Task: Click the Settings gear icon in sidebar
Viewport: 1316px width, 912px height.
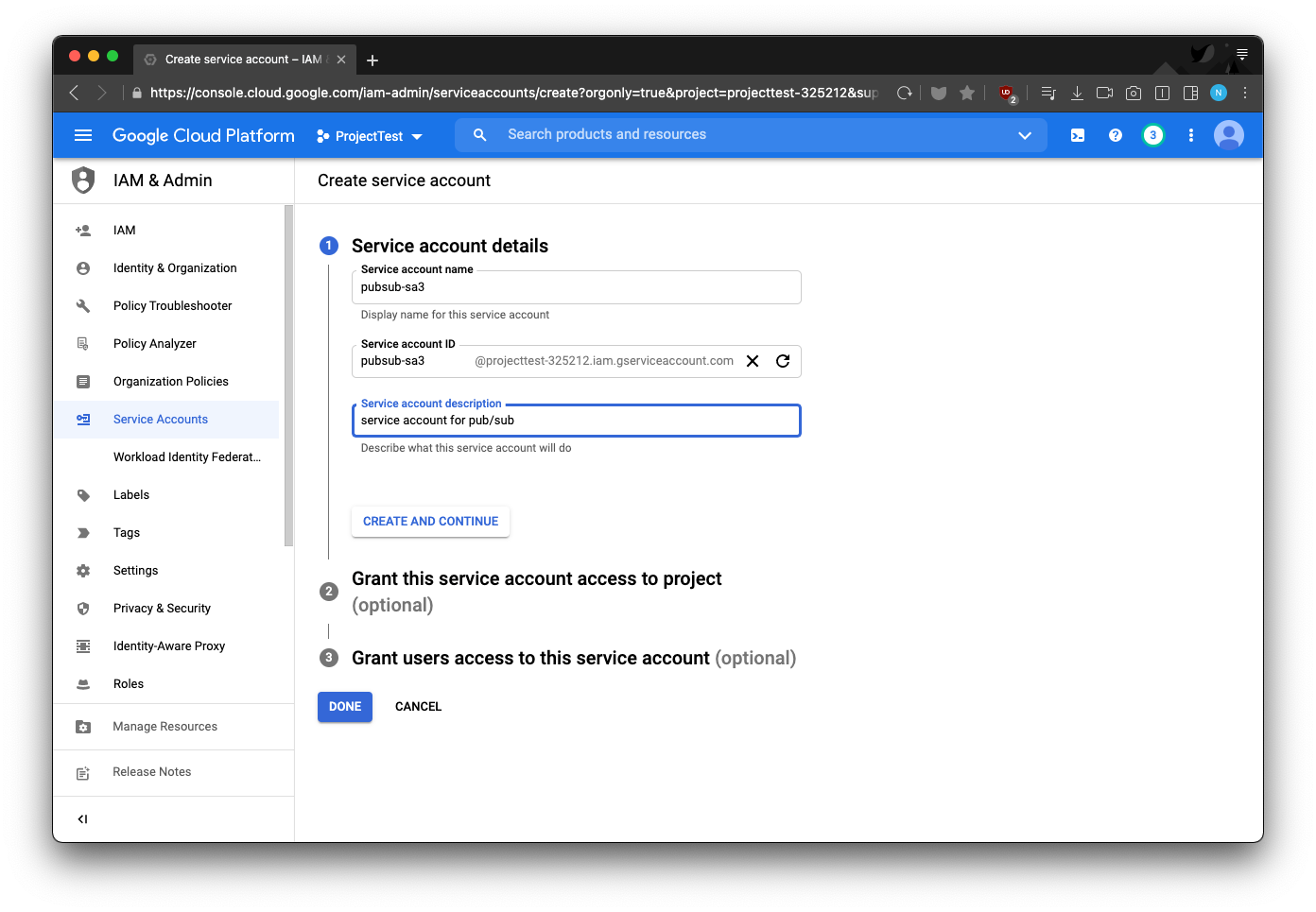Action: [83, 570]
